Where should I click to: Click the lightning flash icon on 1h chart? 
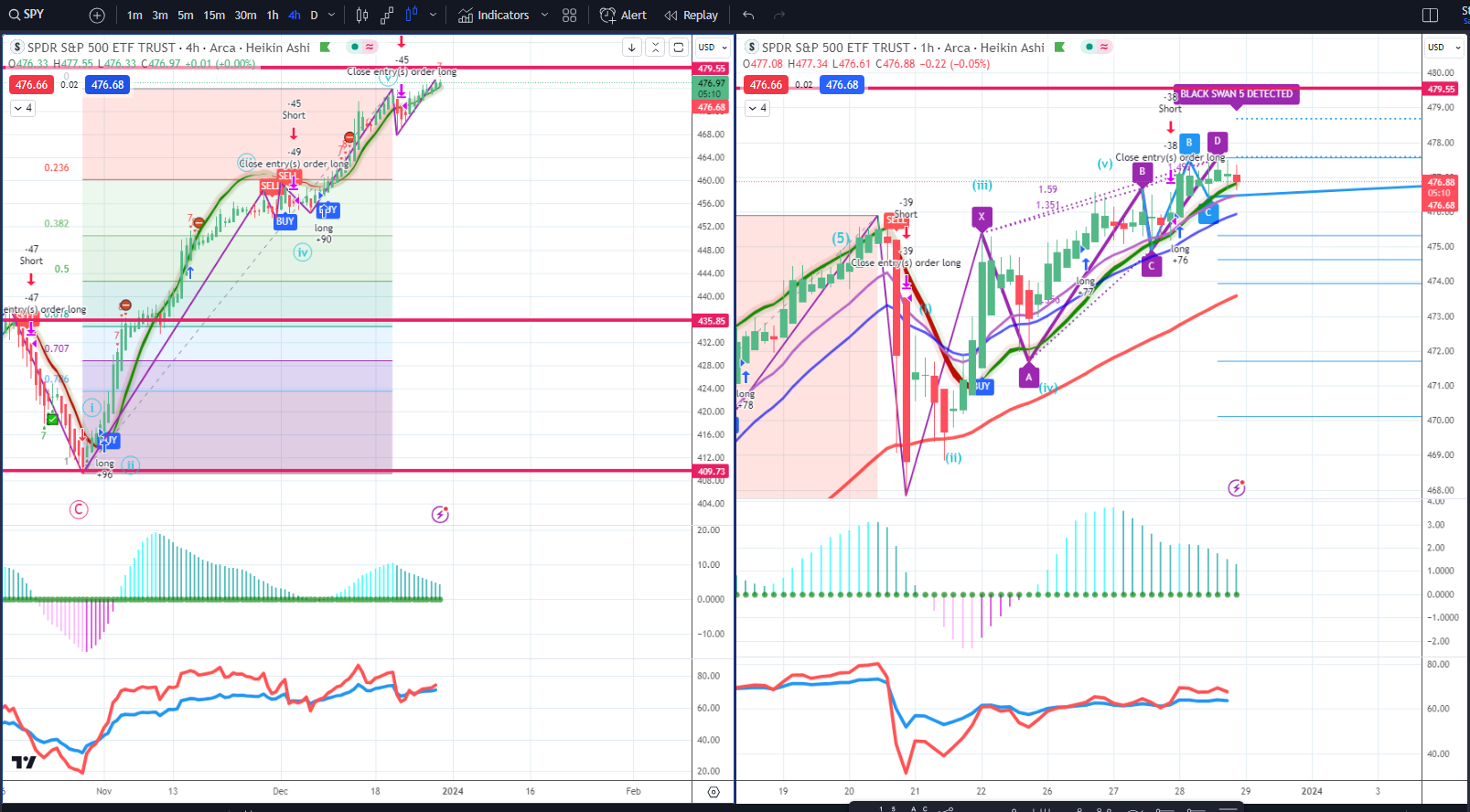coord(1237,488)
